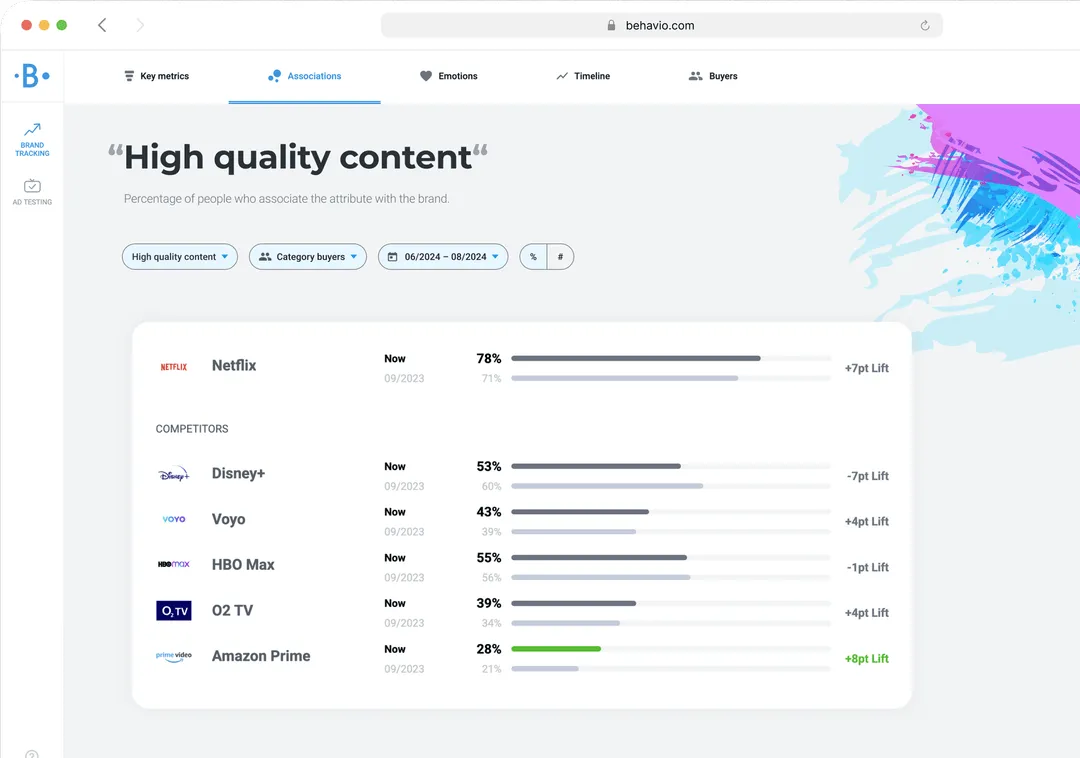Viewport: 1080px width, 758px height.
Task: Click the +7pt Lift label
Action: [x=866, y=368]
